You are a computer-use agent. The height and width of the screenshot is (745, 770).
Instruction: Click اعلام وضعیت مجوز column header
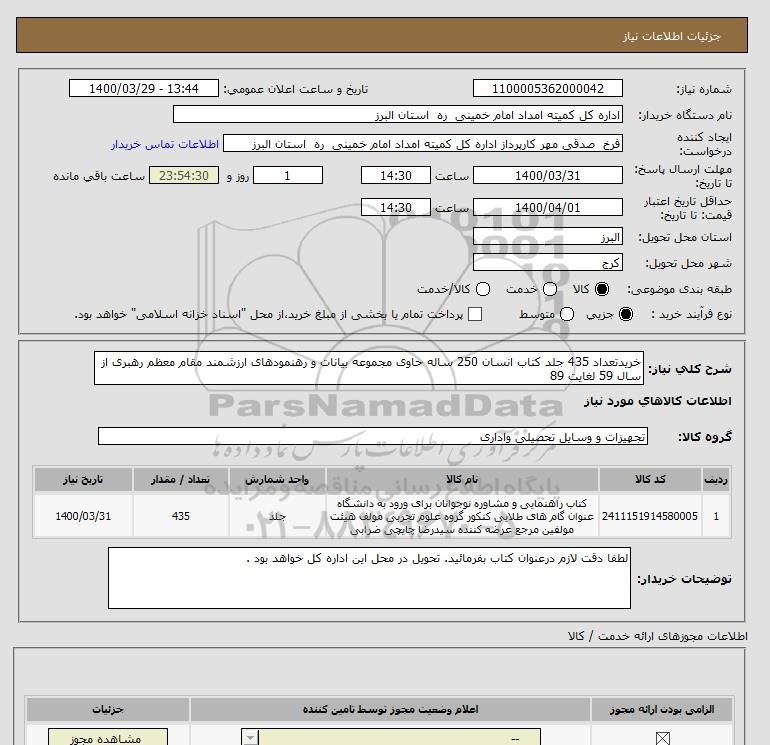(x=390, y=710)
